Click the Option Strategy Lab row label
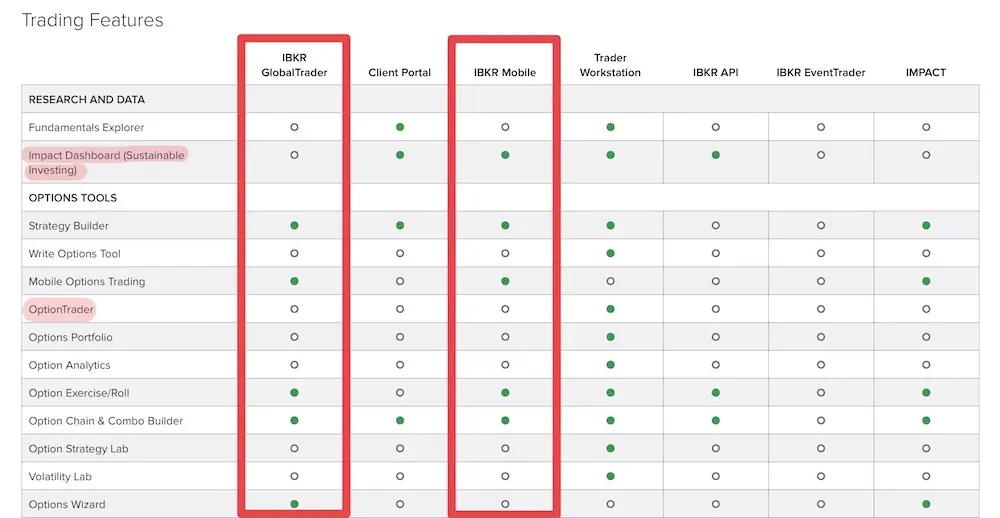This screenshot has height=518, width=1000. (x=78, y=449)
